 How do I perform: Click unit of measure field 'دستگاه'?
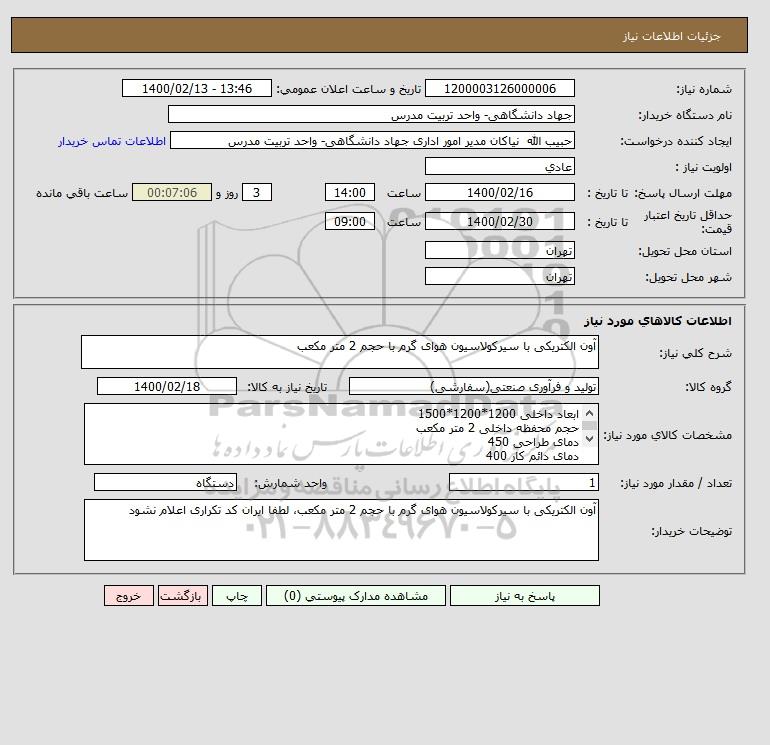[x=165, y=483]
